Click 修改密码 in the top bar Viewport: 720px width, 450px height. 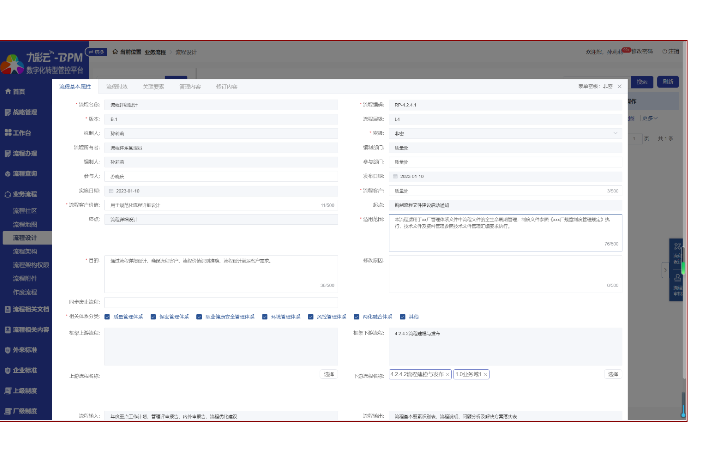[x=642, y=51]
